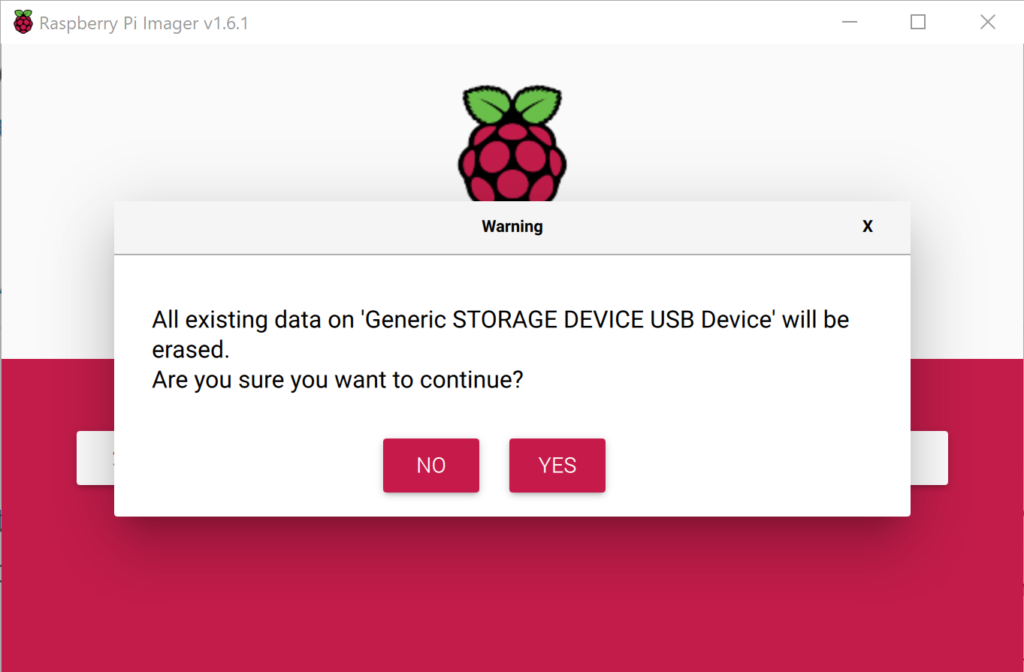Screen dimensions: 1024x672
Task: Click the 'Raspberry Pi Imager v1.6.1' window title
Action: [x=144, y=23]
